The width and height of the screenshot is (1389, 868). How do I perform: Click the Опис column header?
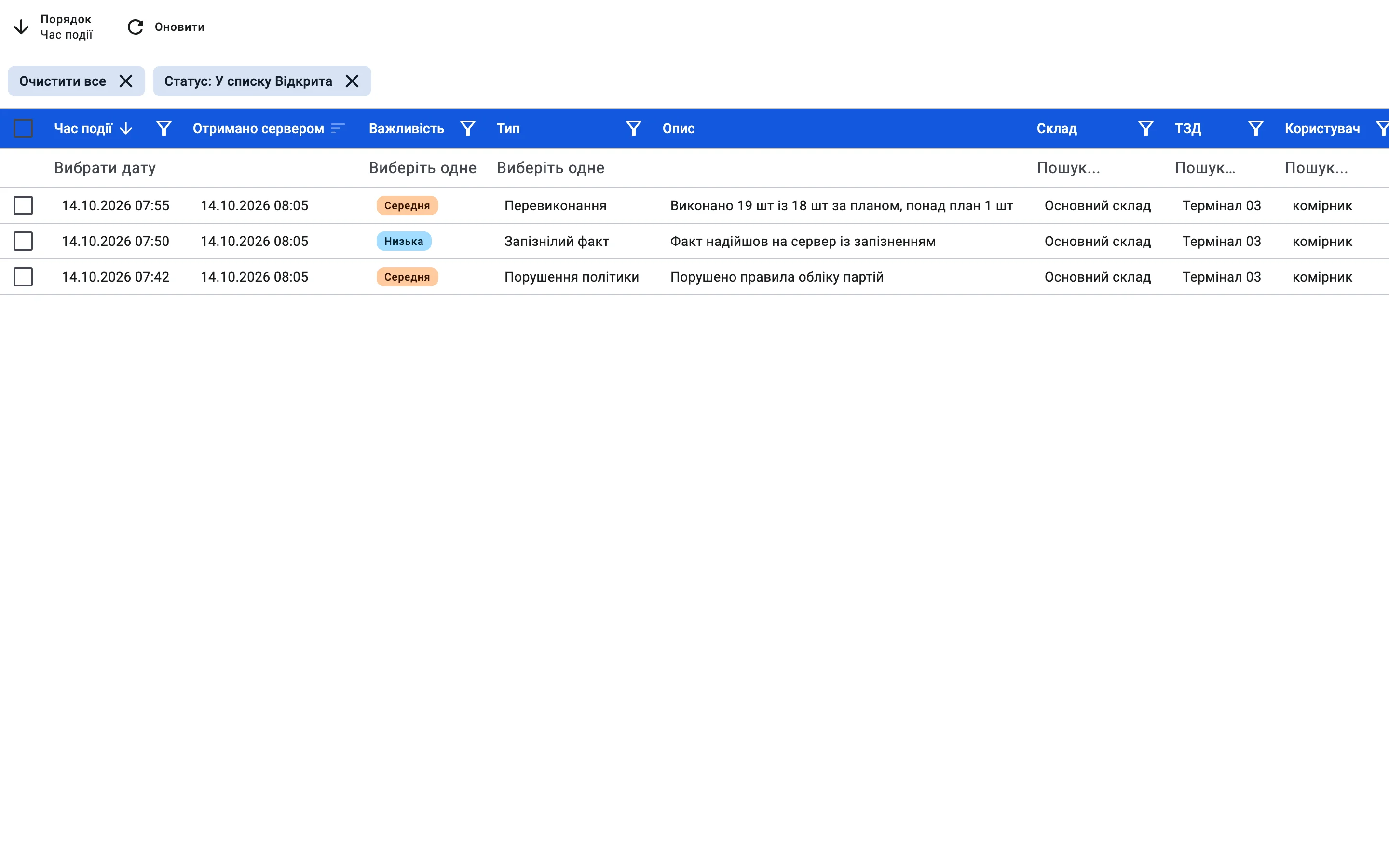[679, 129]
